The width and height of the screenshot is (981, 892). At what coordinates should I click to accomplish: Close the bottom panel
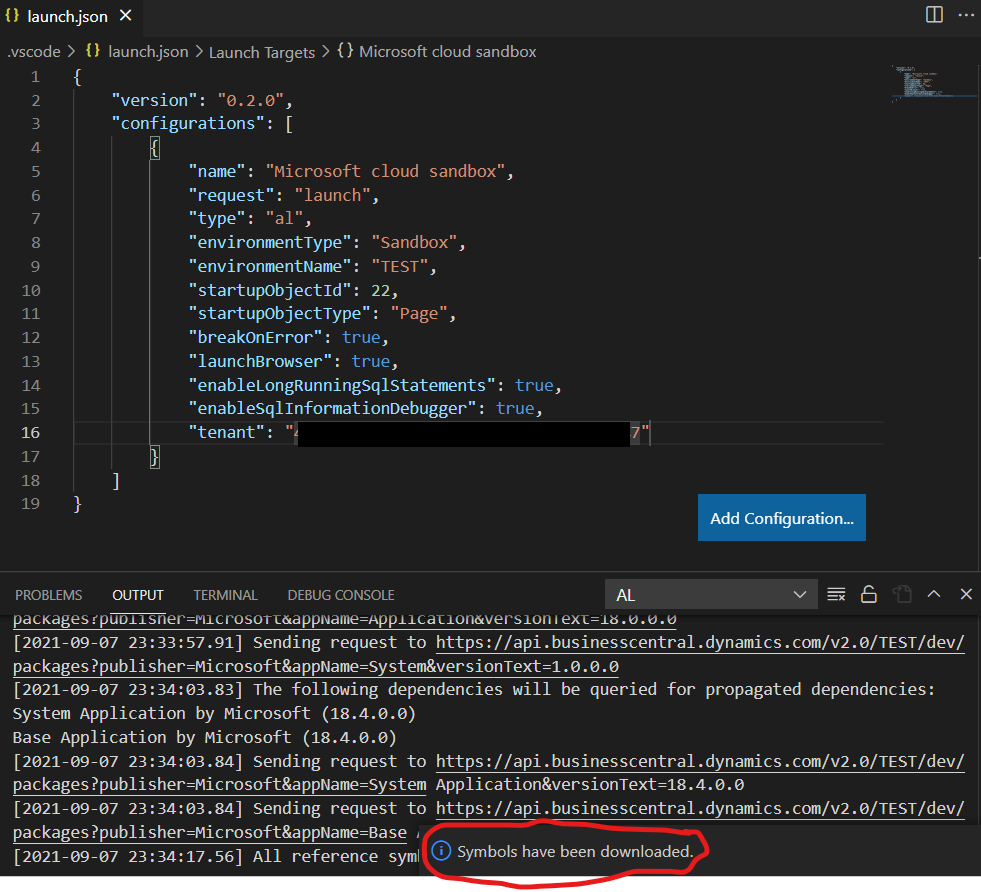click(966, 594)
